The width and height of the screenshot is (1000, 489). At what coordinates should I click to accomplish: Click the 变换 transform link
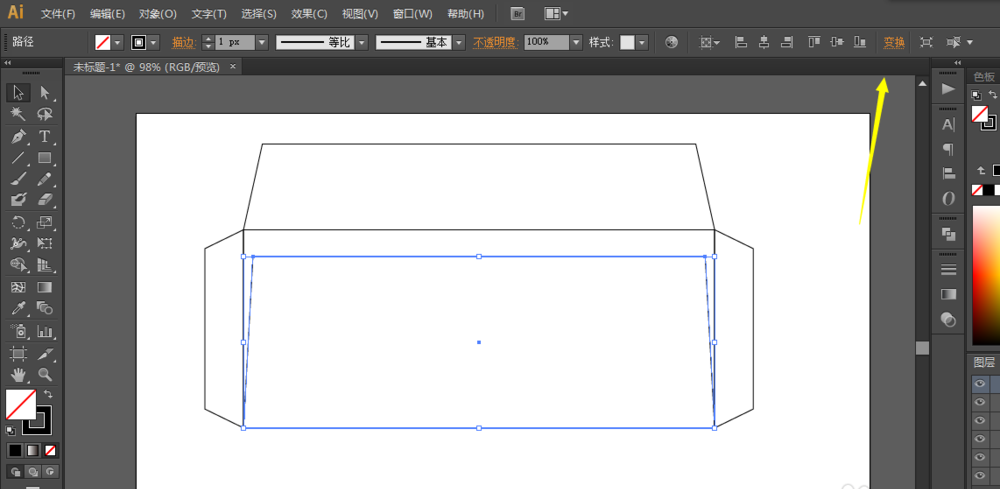pyautogui.click(x=894, y=43)
